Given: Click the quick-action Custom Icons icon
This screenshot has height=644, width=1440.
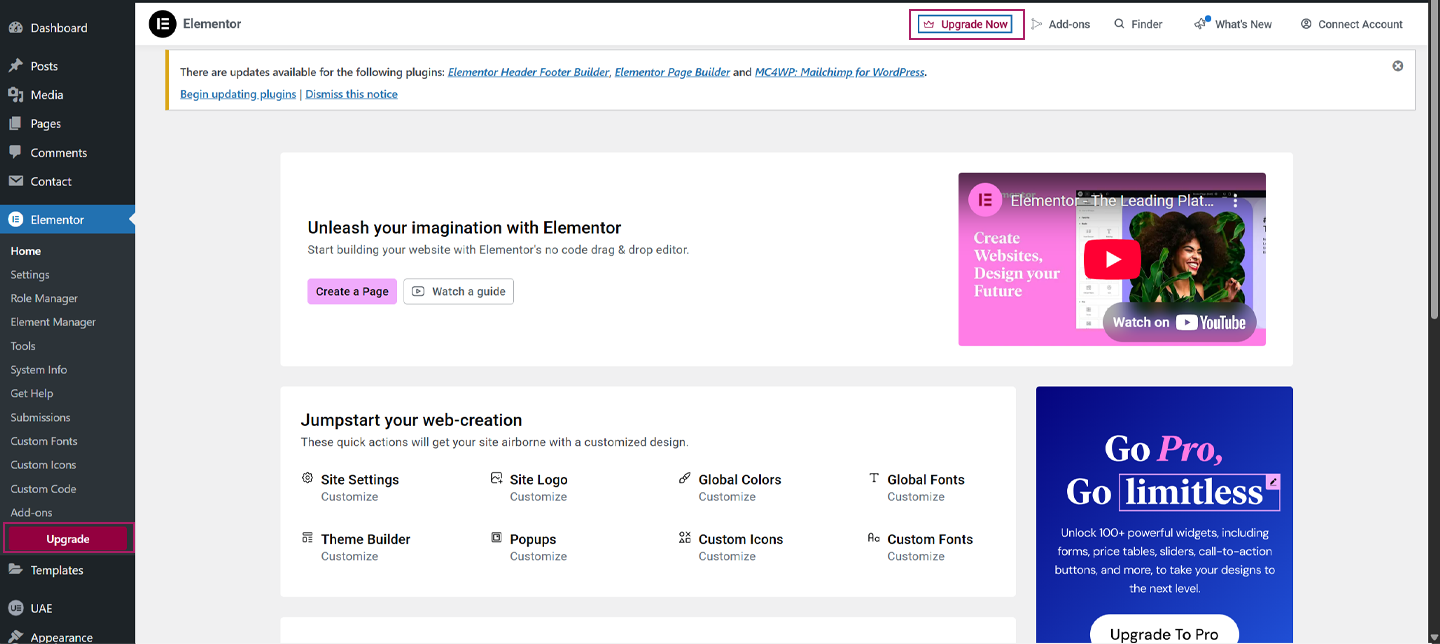Looking at the screenshot, I should [685, 538].
